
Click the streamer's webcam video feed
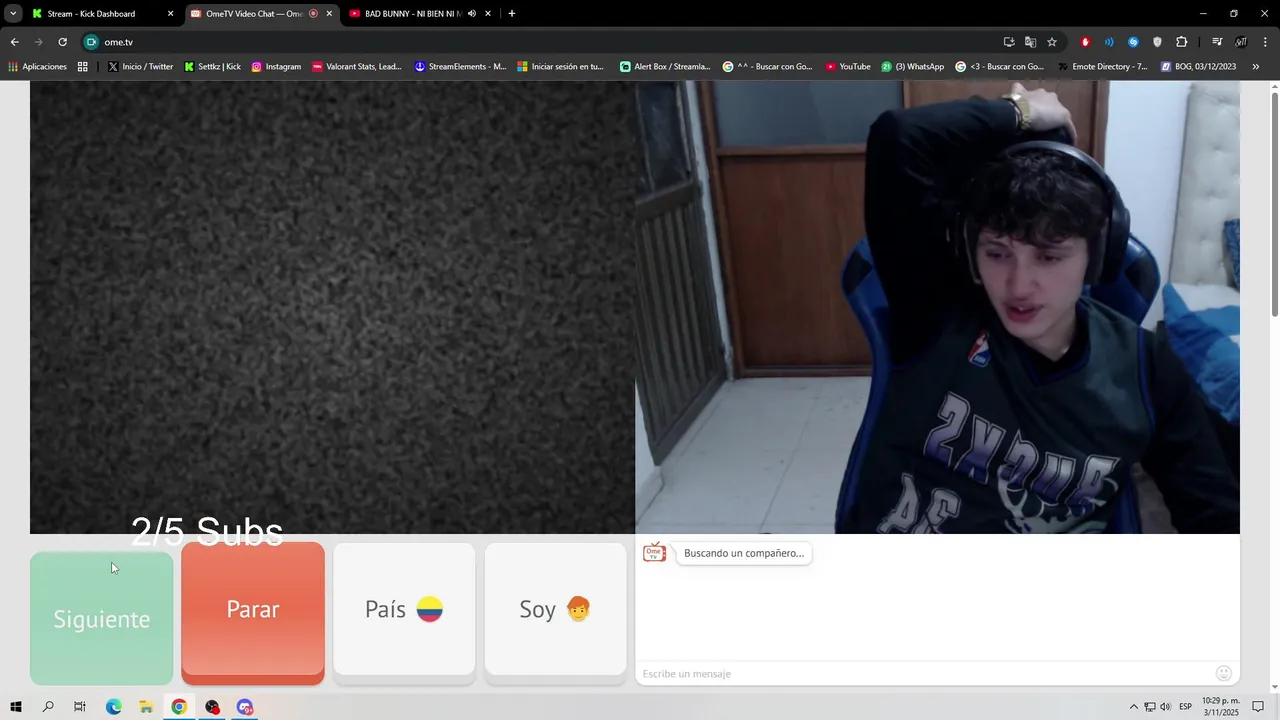pyautogui.click(x=938, y=307)
